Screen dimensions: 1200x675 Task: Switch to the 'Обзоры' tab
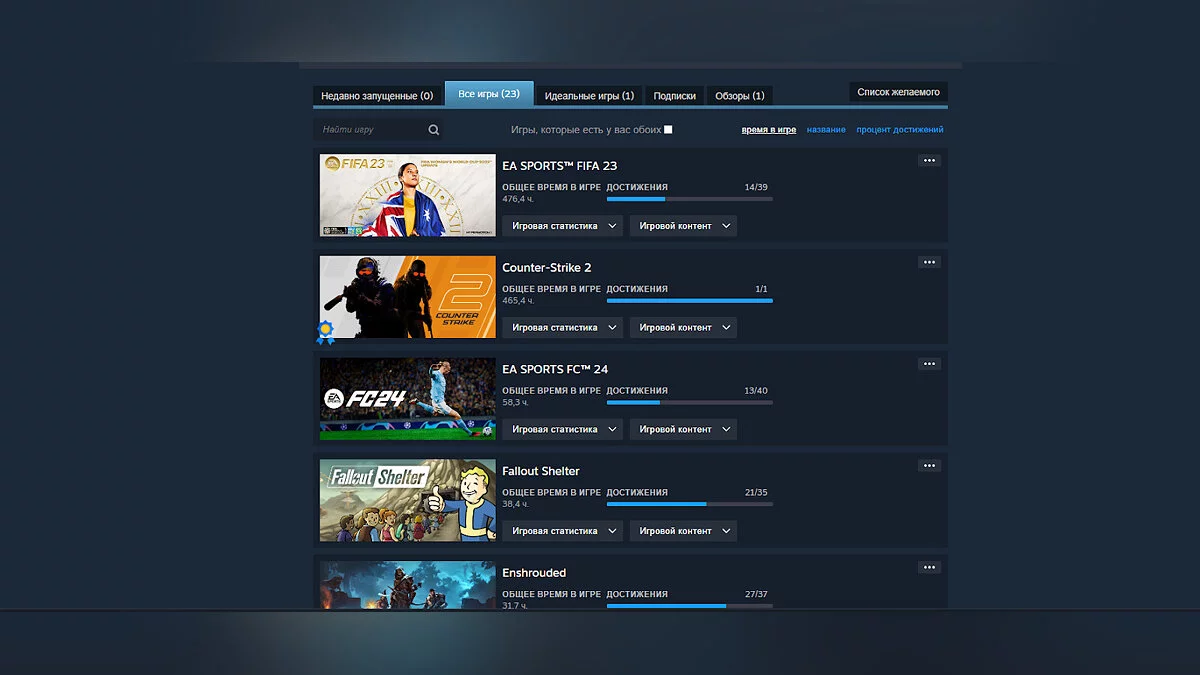coord(739,95)
